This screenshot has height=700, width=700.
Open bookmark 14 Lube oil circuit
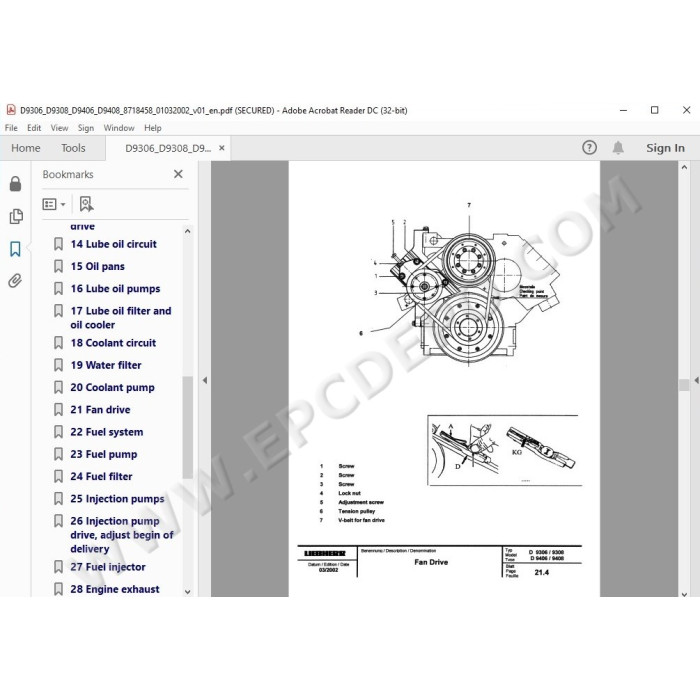[x=113, y=244]
